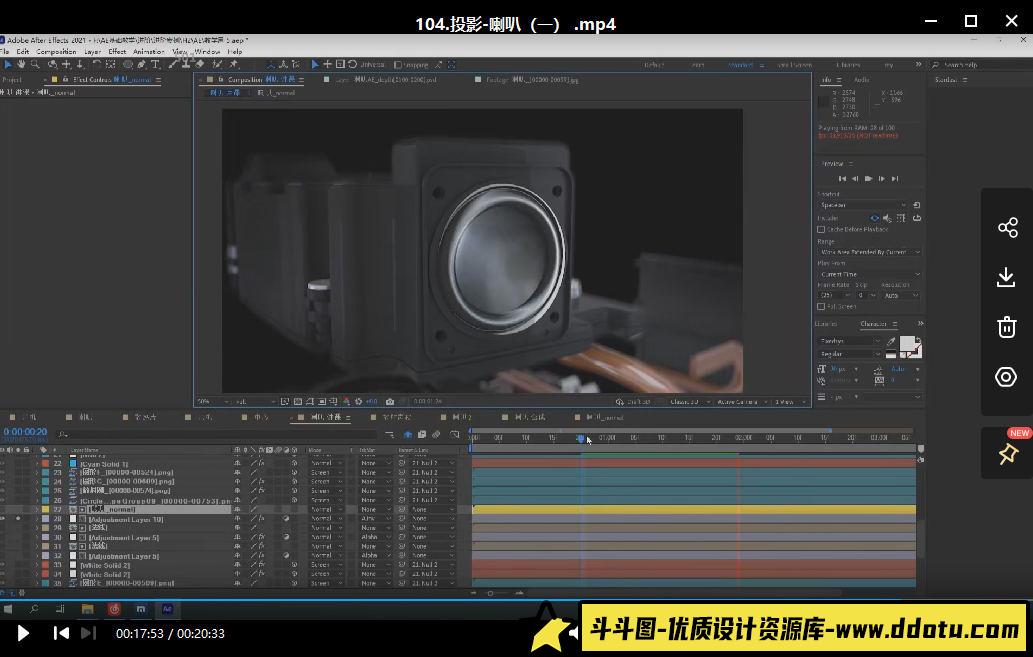Skip to previous video in player
Screen dimensions: 1033x657
61,633
